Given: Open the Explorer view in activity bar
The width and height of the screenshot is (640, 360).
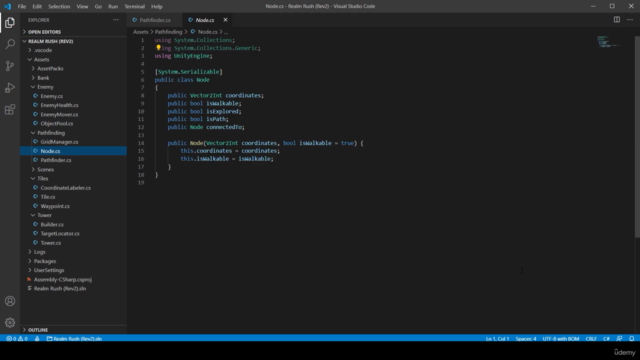Looking at the screenshot, I should [10, 22].
